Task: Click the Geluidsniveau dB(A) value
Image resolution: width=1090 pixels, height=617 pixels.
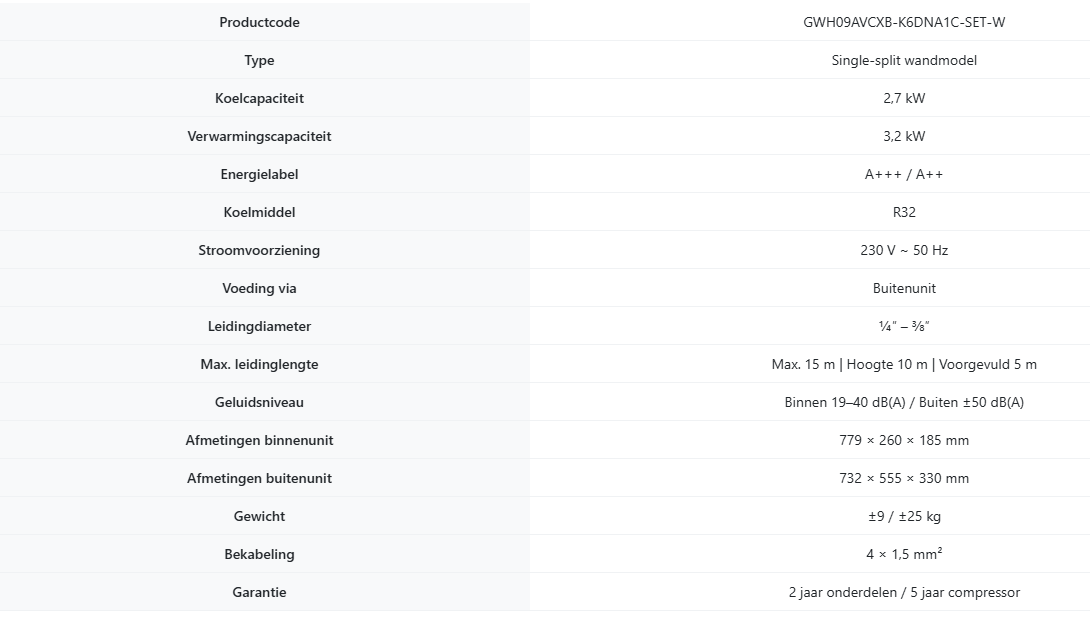Action: coord(904,402)
